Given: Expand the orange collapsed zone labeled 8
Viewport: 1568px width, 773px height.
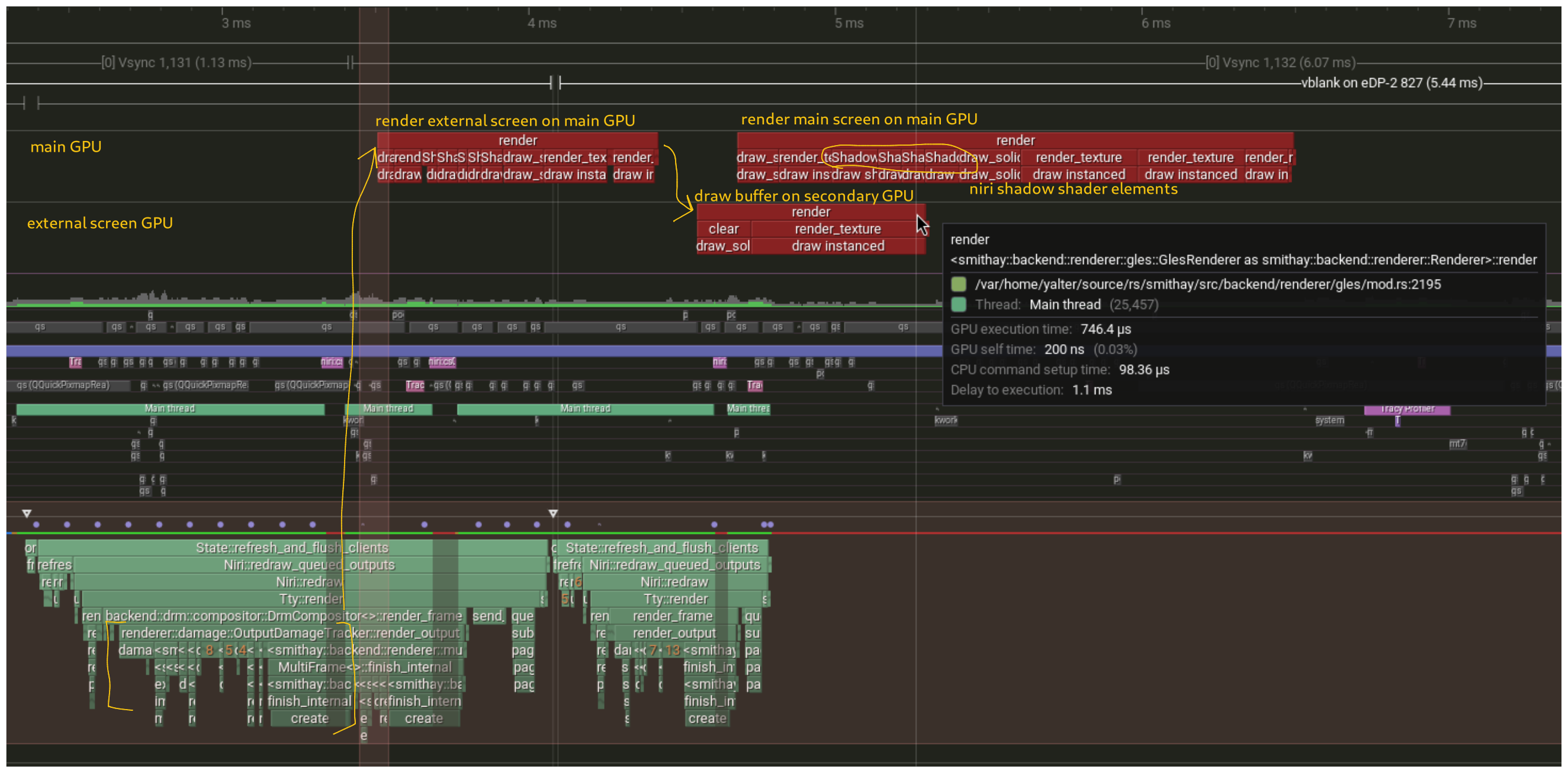Looking at the screenshot, I should [210, 650].
